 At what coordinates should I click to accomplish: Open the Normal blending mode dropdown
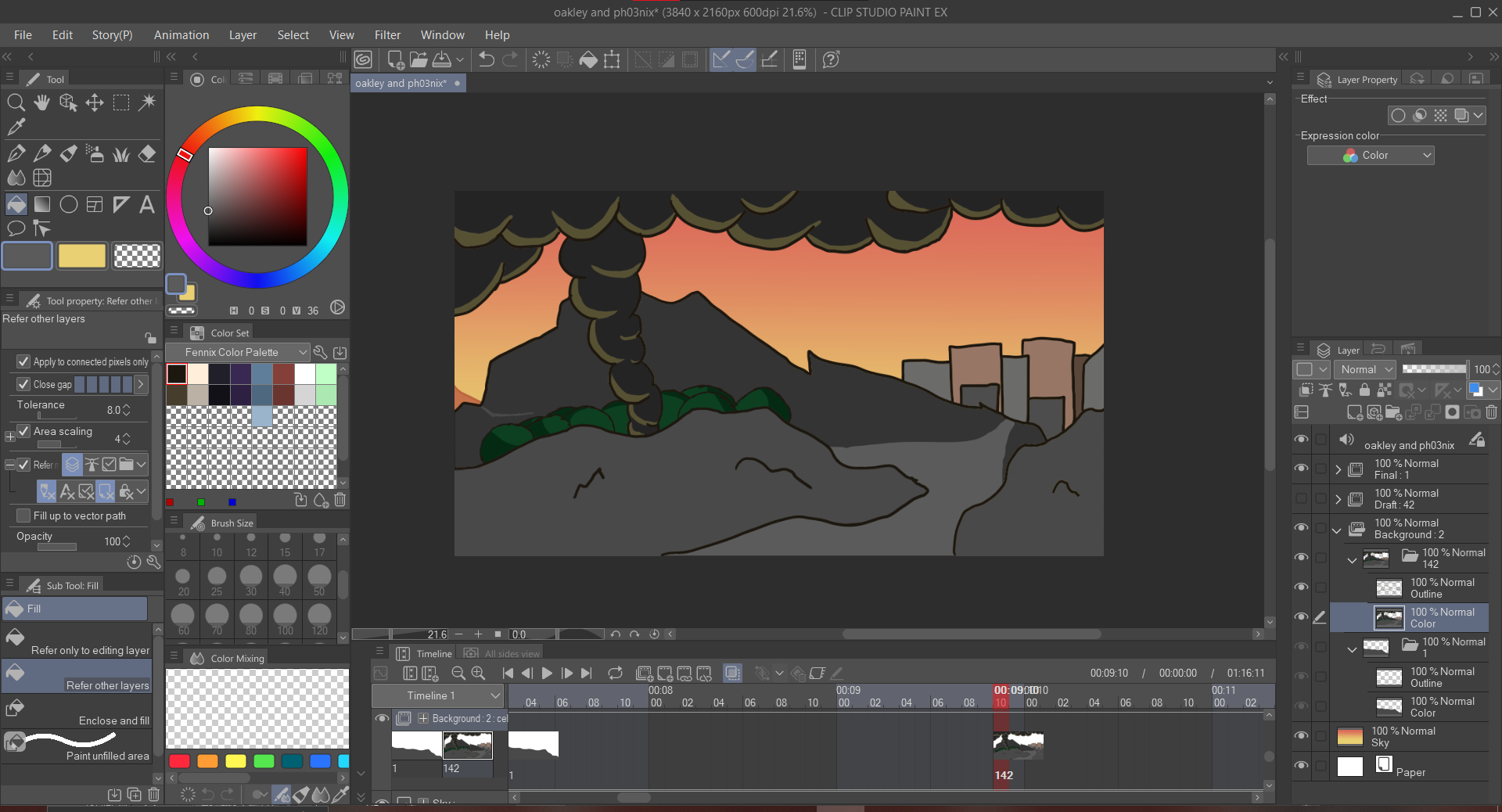pyautogui.click(x=1364, y=369)
